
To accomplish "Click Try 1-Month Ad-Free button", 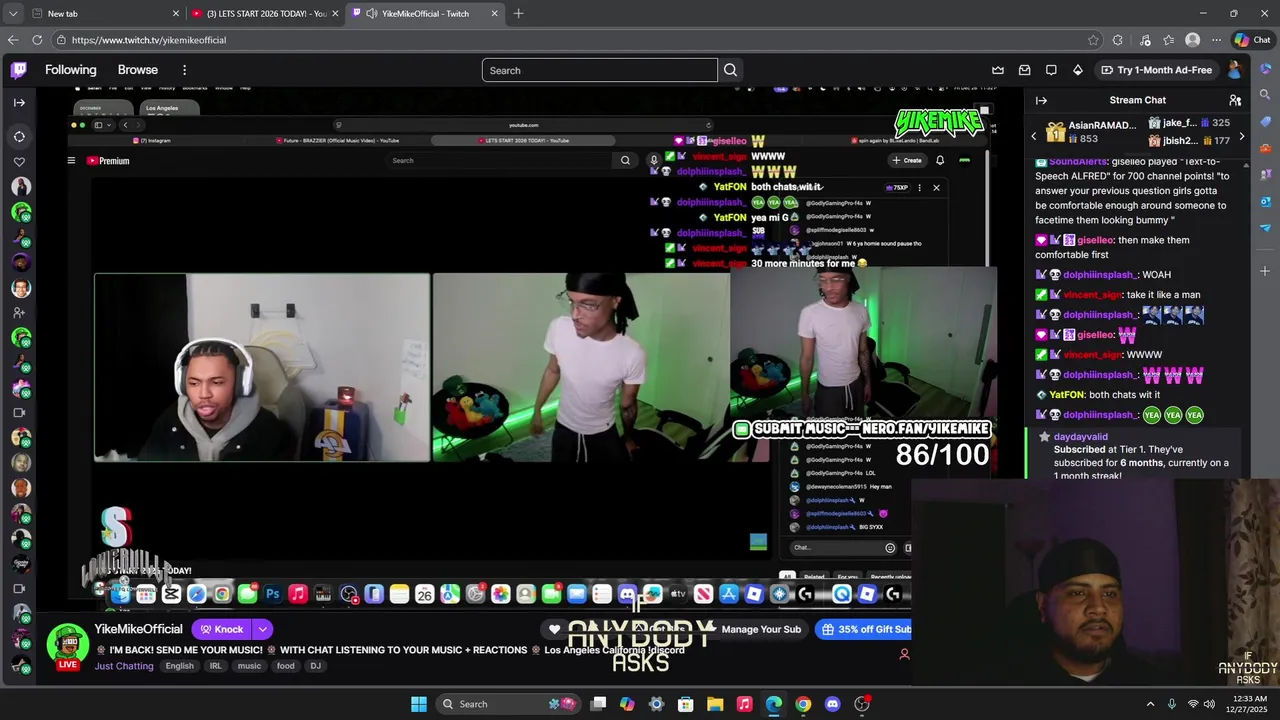I will 1156,70.
